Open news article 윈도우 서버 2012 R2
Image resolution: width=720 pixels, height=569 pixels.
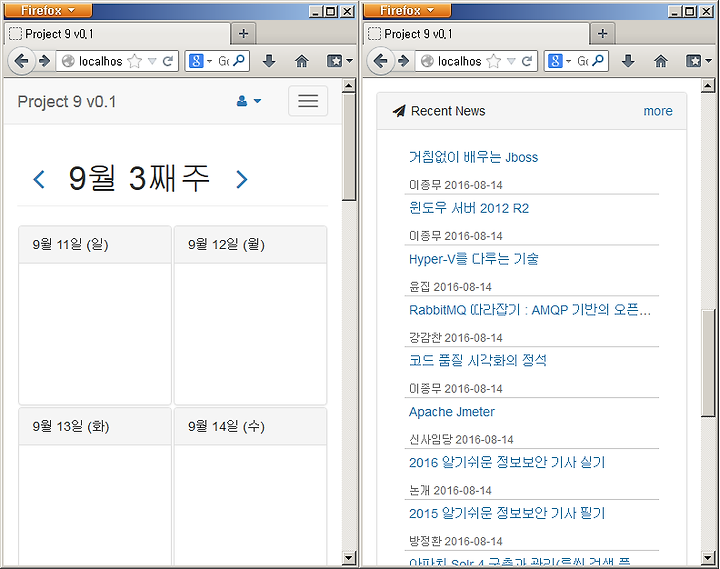click(x=469, y=208)
